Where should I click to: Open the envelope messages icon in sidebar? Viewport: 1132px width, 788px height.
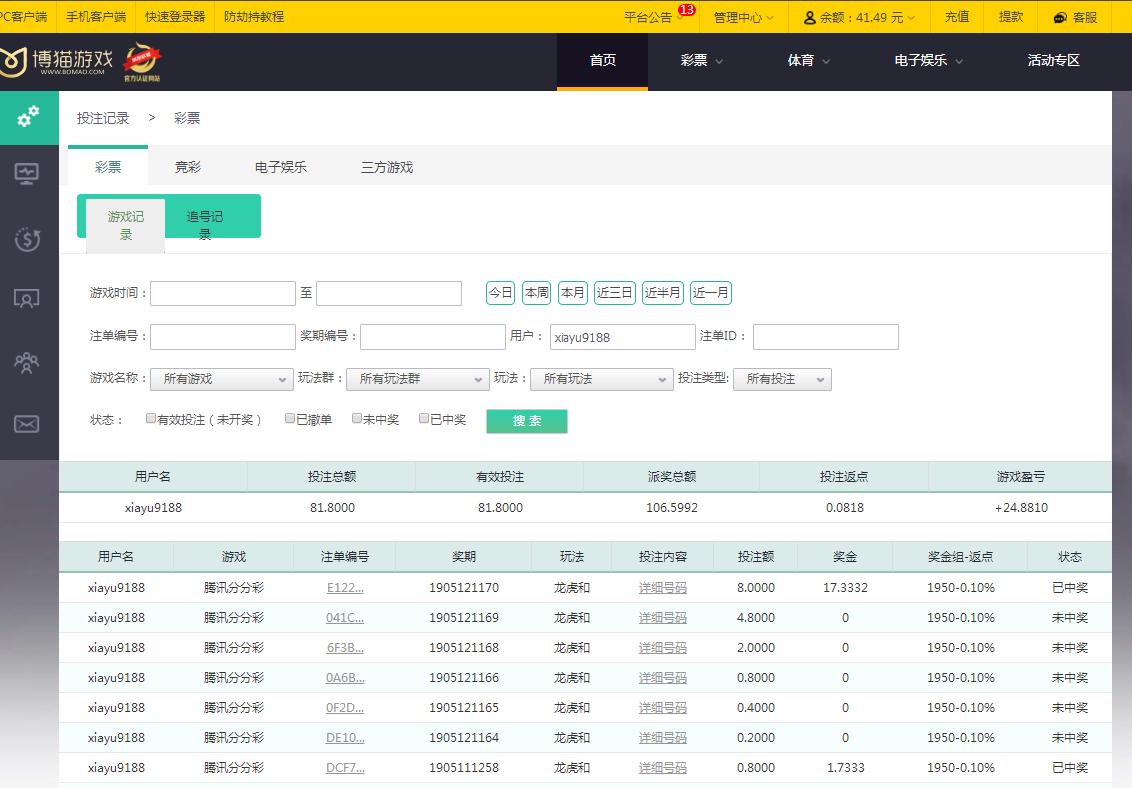(x=29, y=423)
